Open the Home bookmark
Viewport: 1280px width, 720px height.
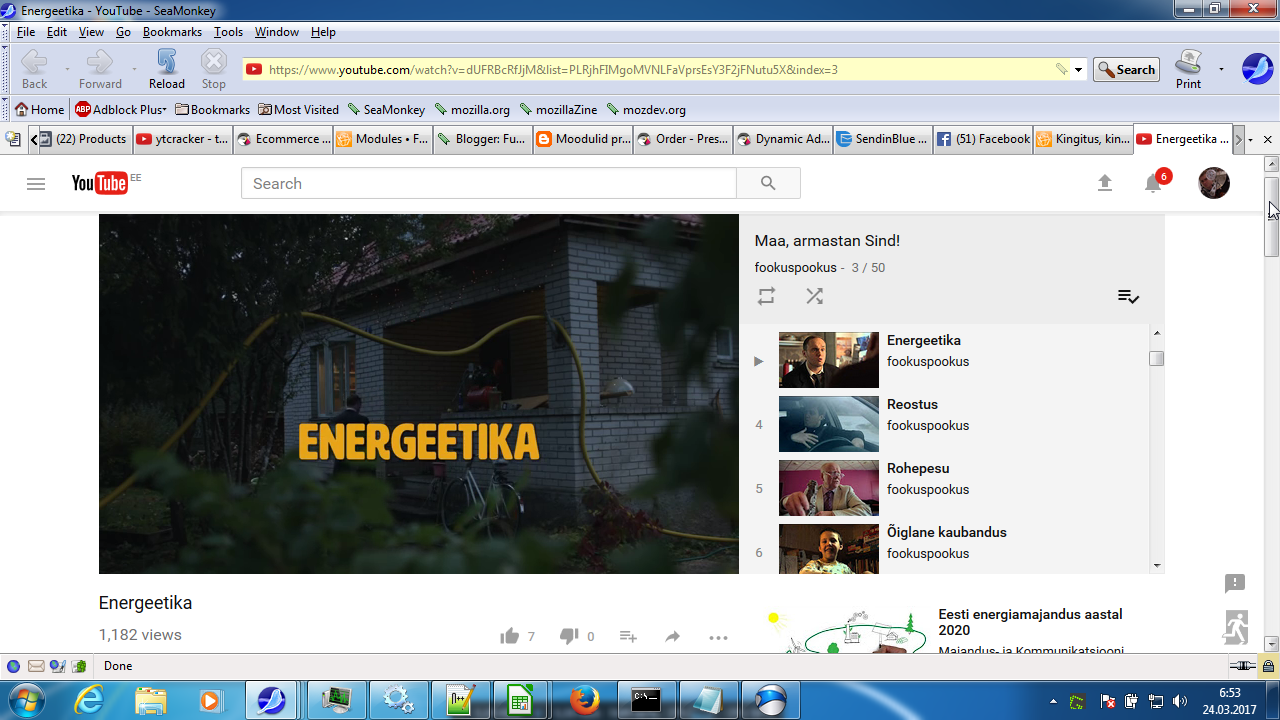click(x=40, y=110)
